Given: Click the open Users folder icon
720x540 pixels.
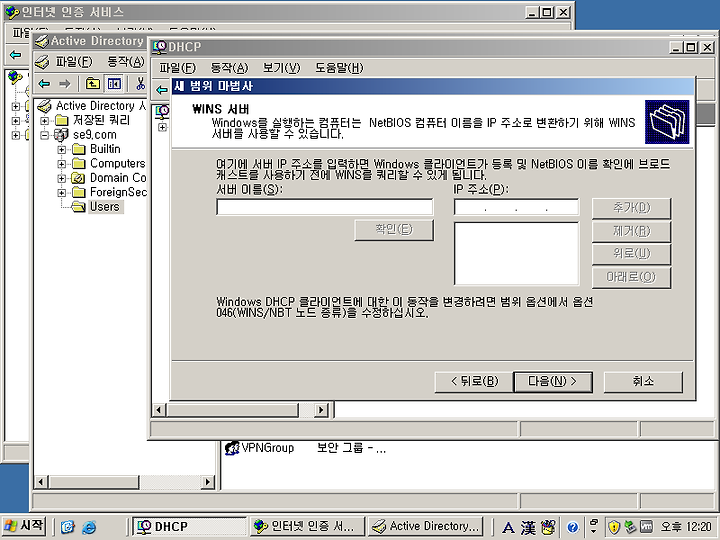Looking at the screenshot, I should 79,207.
